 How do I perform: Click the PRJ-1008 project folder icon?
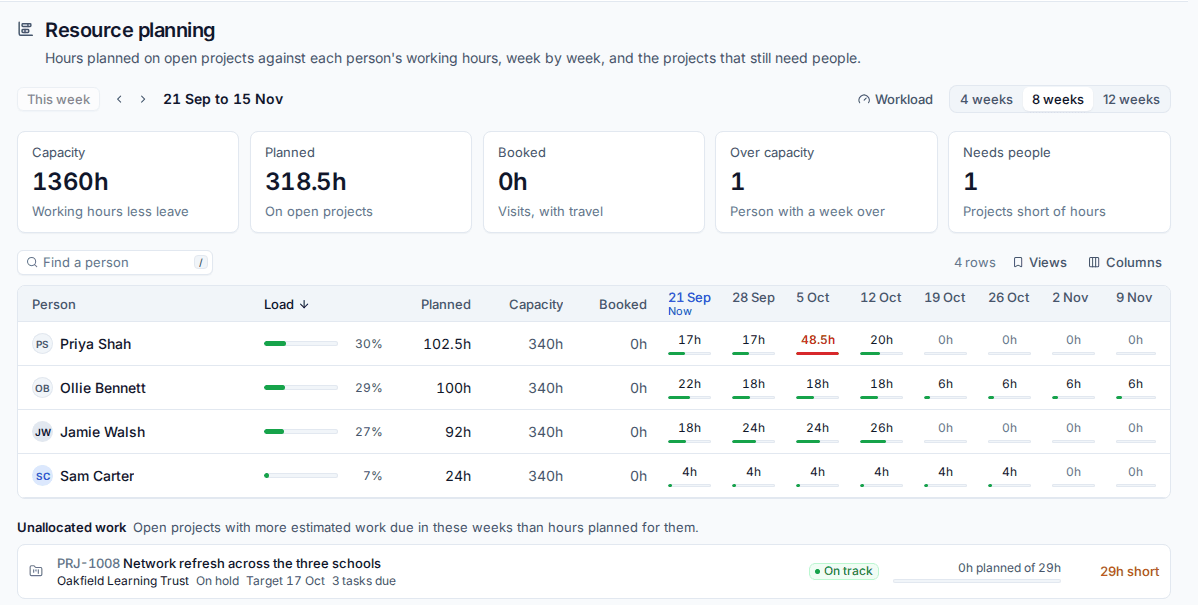pyautogui.click(x=36, y=571)
